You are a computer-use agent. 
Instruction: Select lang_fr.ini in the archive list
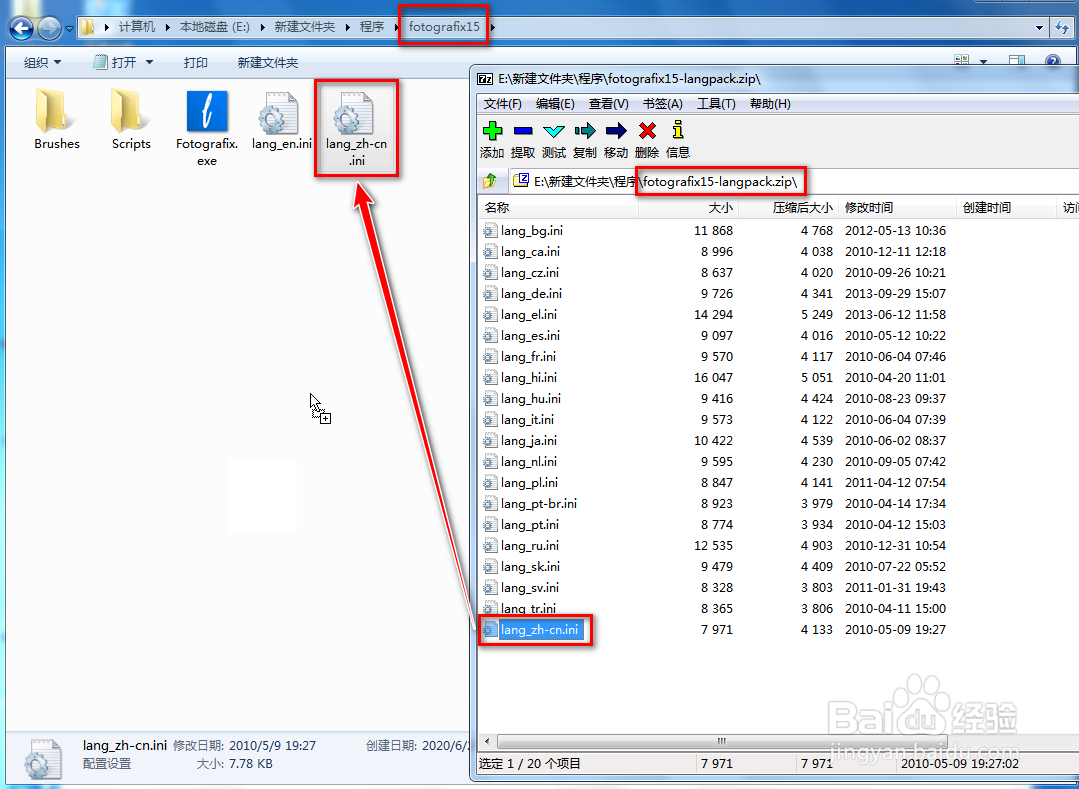[528, 356]
